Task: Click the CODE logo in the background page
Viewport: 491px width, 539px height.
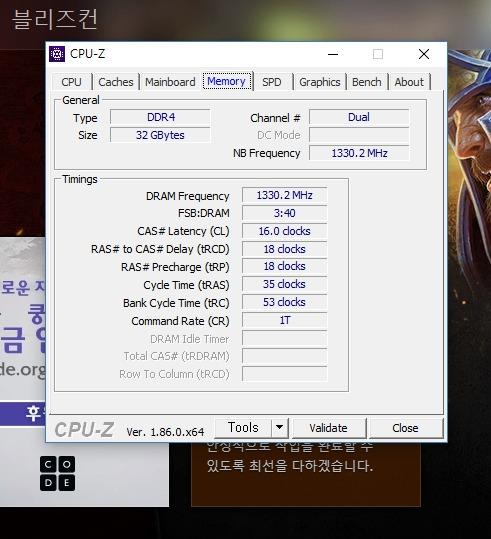Action: [57, 473]
